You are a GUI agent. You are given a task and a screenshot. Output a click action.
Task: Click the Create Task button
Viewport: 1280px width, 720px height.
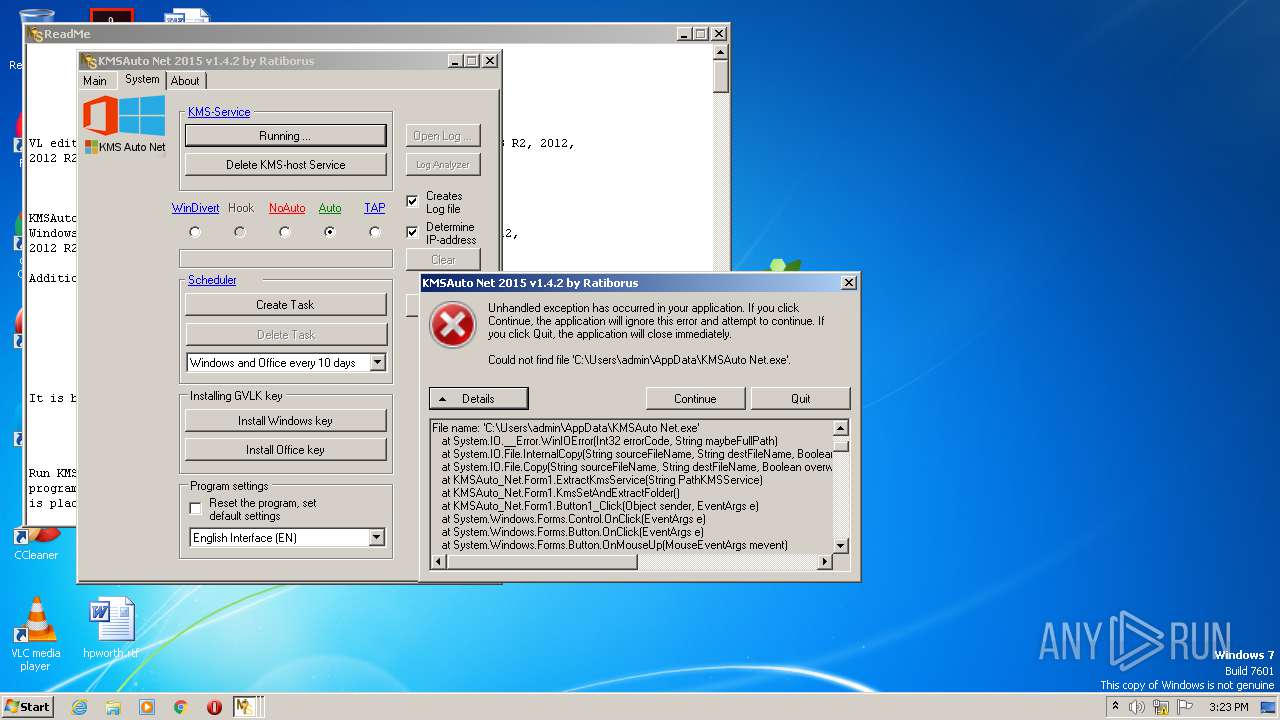285,305
